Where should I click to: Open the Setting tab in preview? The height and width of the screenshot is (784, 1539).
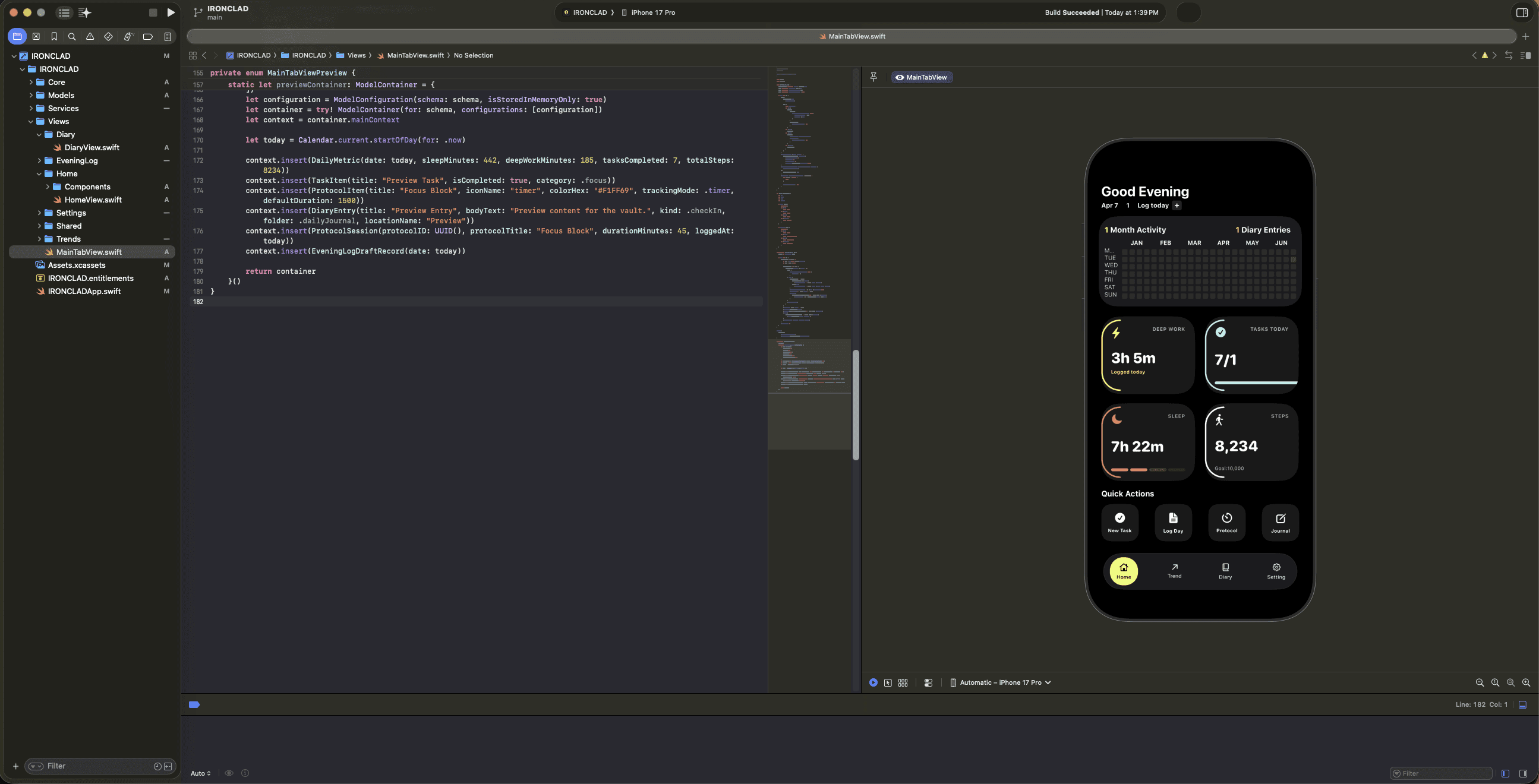pos(1276,571)
